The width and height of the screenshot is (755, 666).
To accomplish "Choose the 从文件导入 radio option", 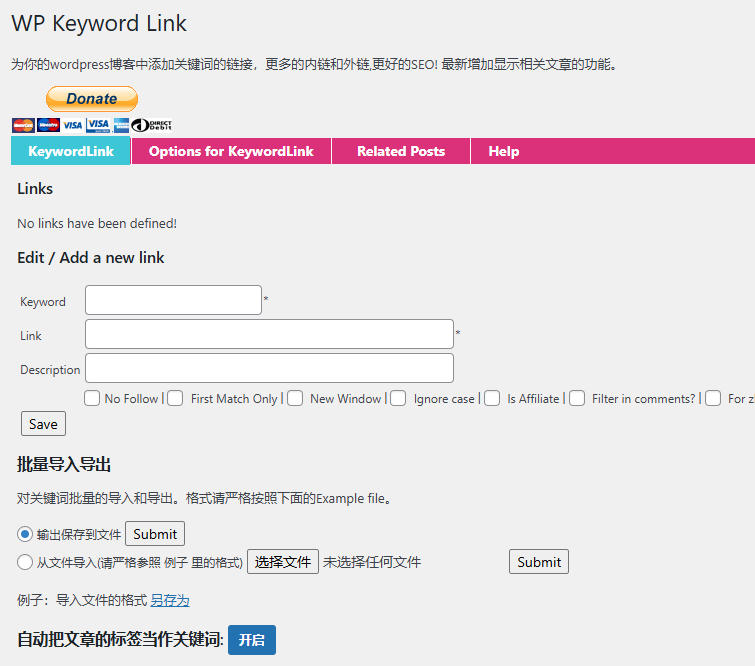I will pos(25,562).
